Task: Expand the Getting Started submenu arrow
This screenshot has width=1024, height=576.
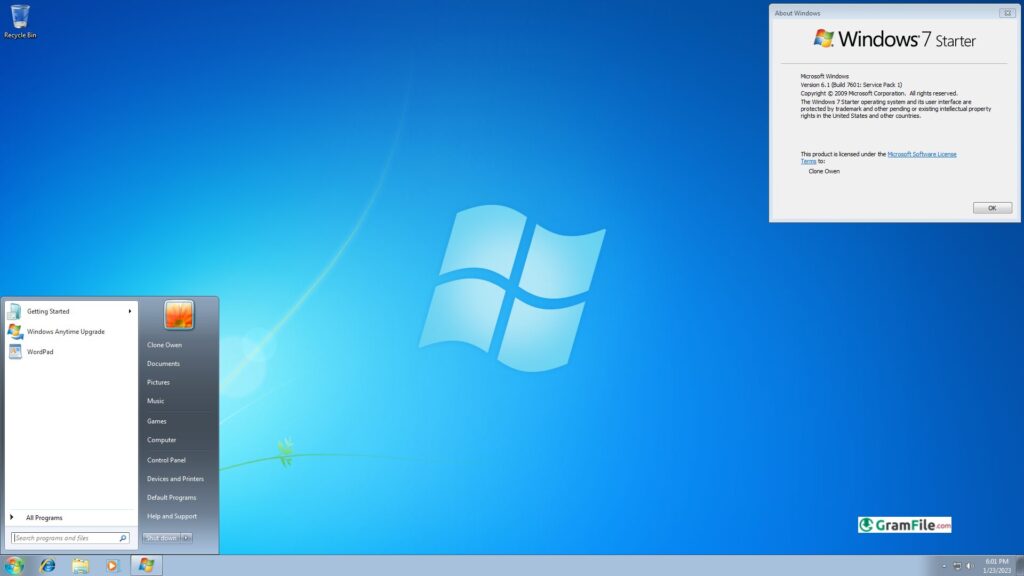Action: 128,311
